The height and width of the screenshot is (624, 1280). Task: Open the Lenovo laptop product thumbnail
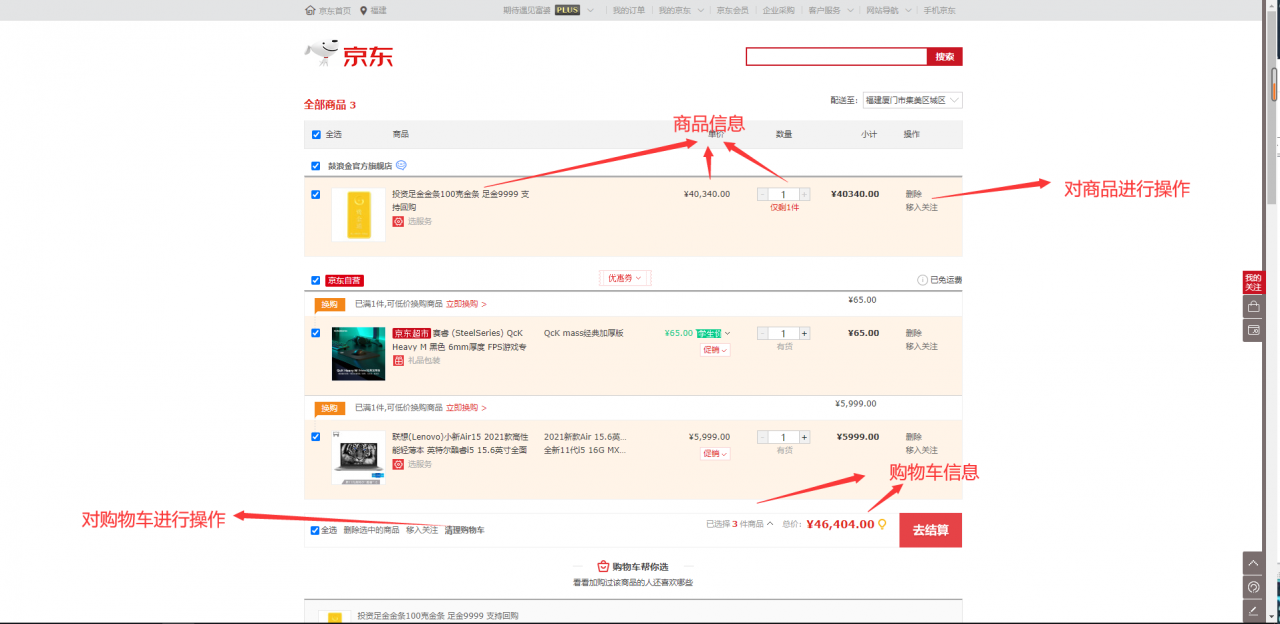click(x=358, y=458)
